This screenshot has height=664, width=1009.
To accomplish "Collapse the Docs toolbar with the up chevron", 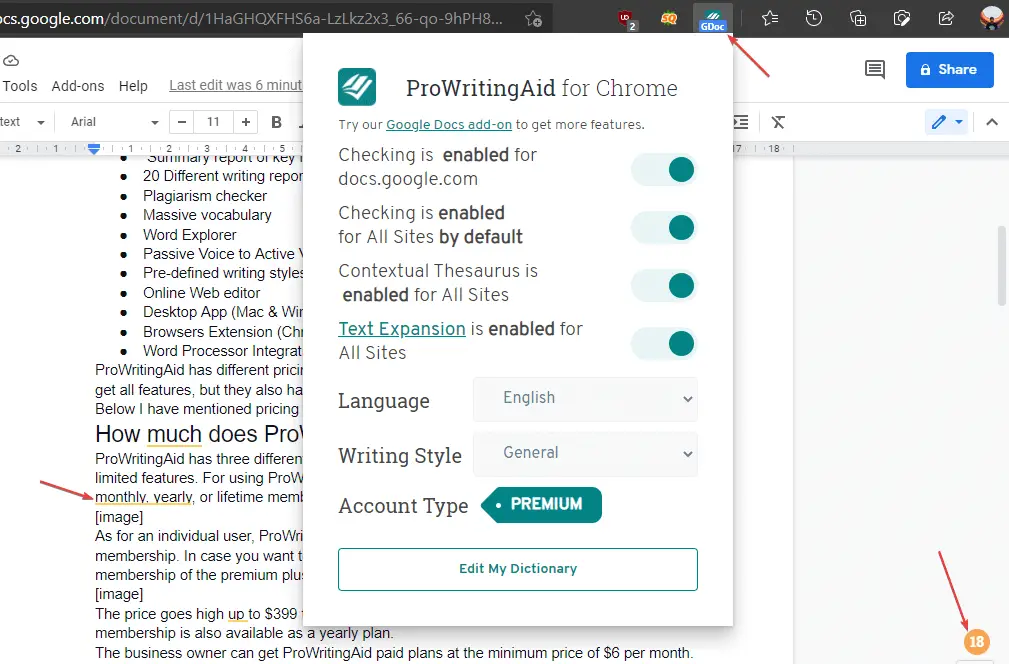I will tap(992, 122).
